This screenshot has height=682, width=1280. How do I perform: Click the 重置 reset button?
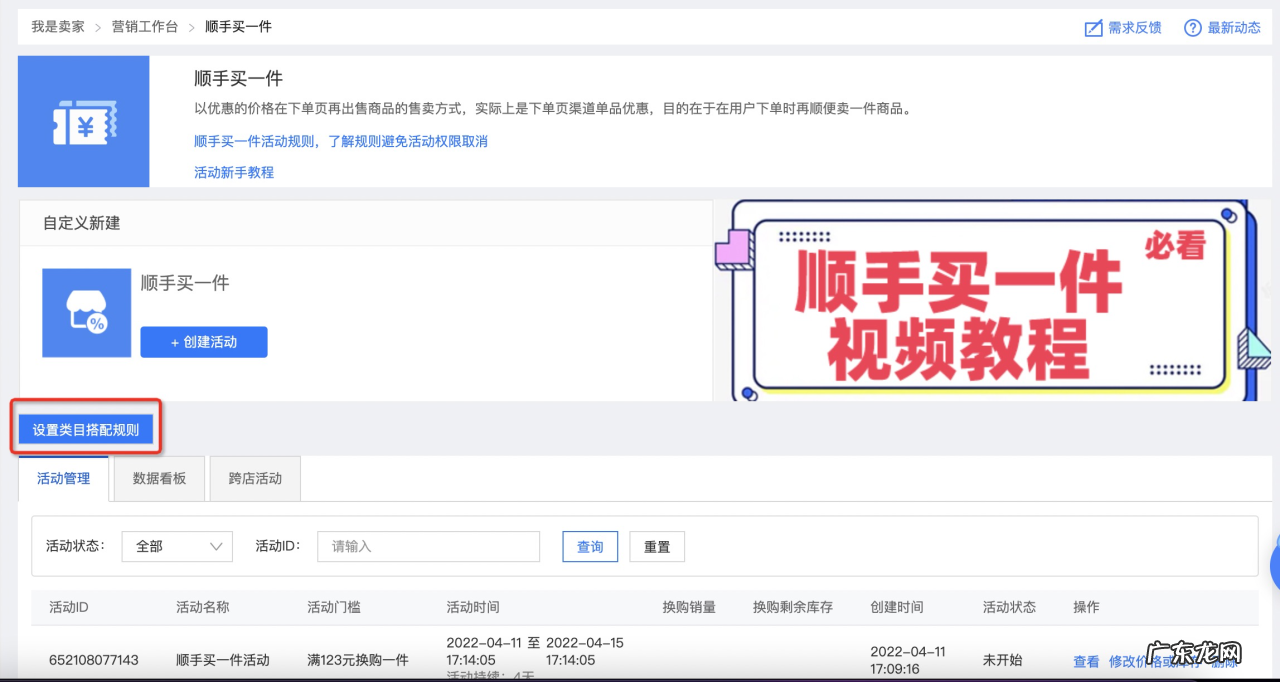(657, 546)
